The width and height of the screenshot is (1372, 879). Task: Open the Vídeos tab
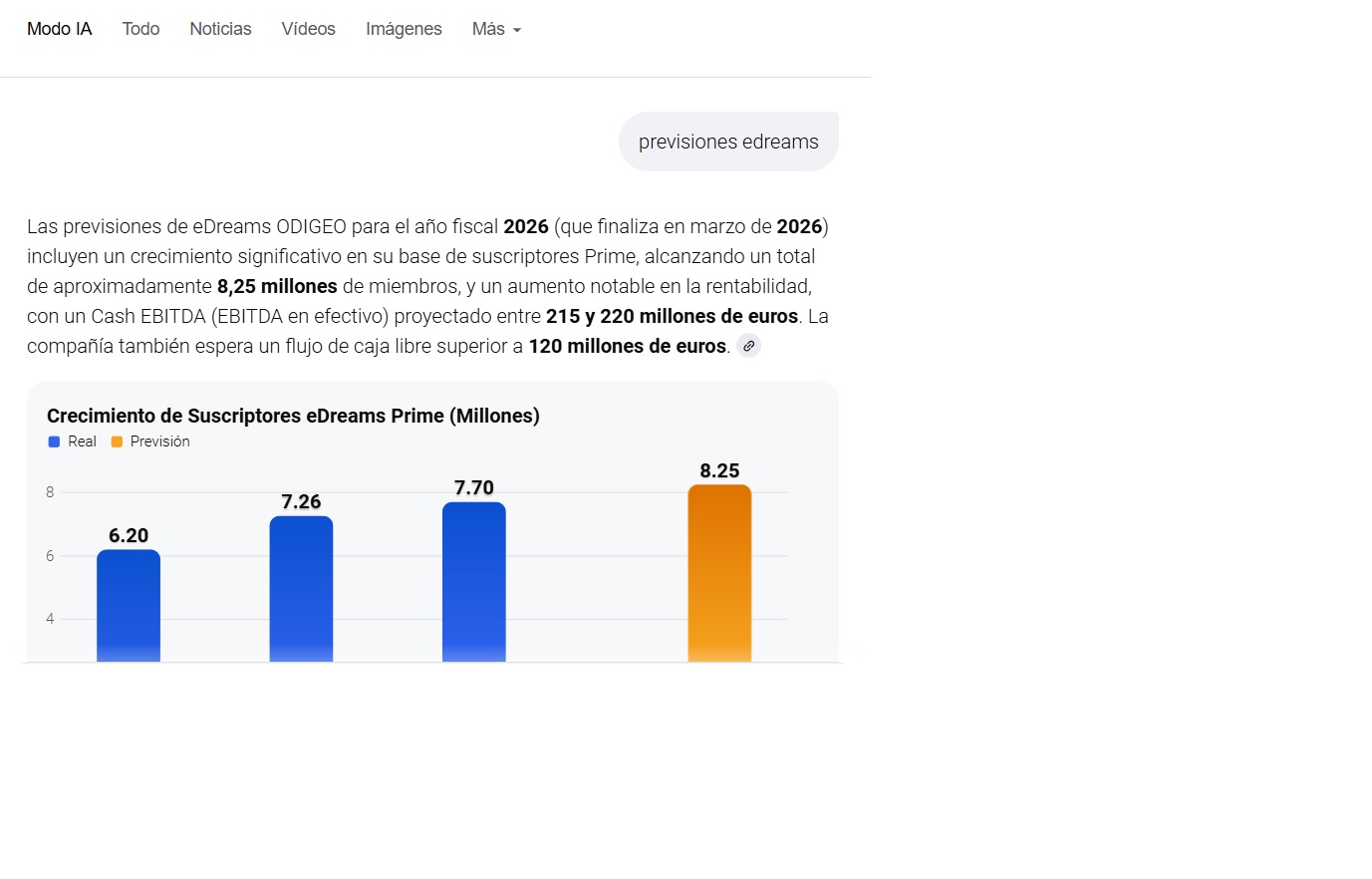(x=308, y=29)
